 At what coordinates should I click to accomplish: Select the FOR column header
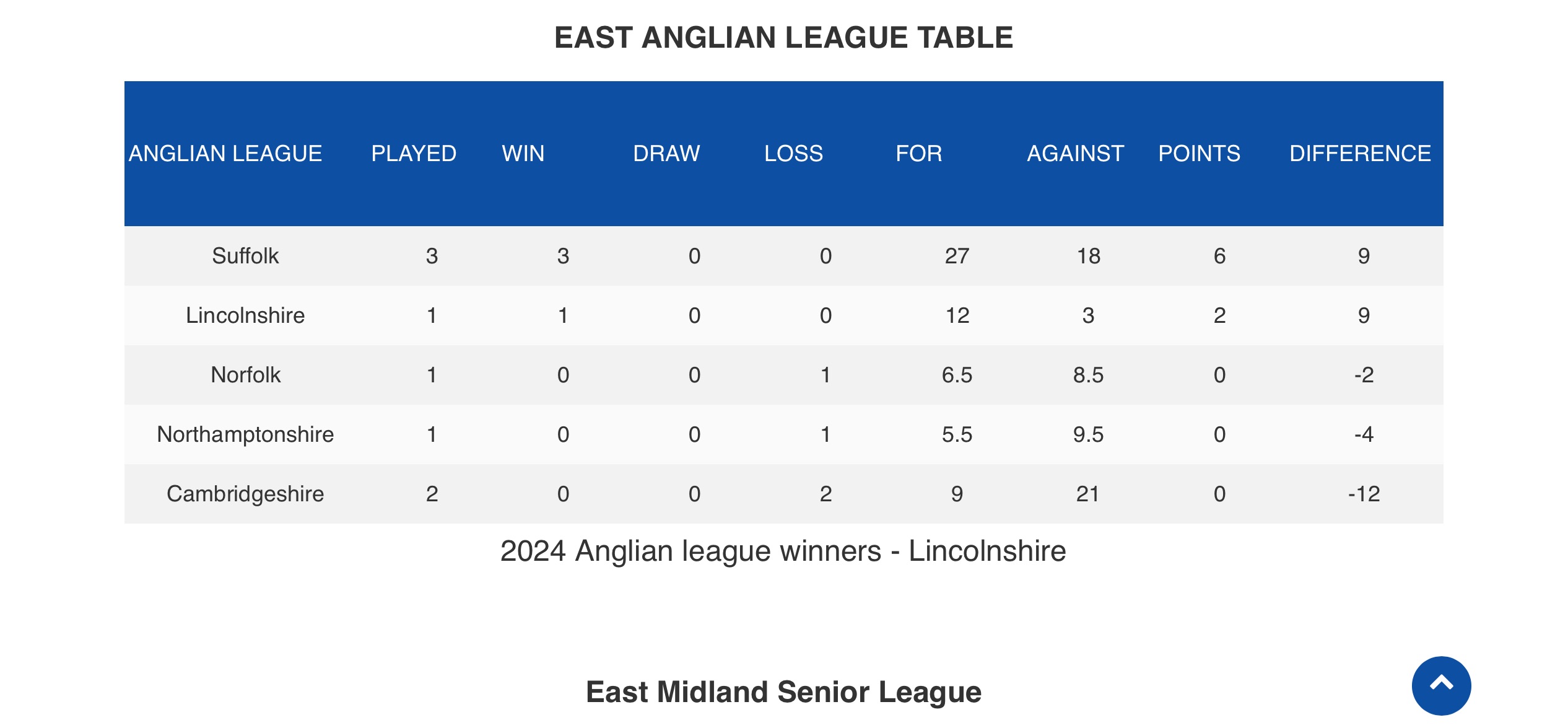(919, 153)
